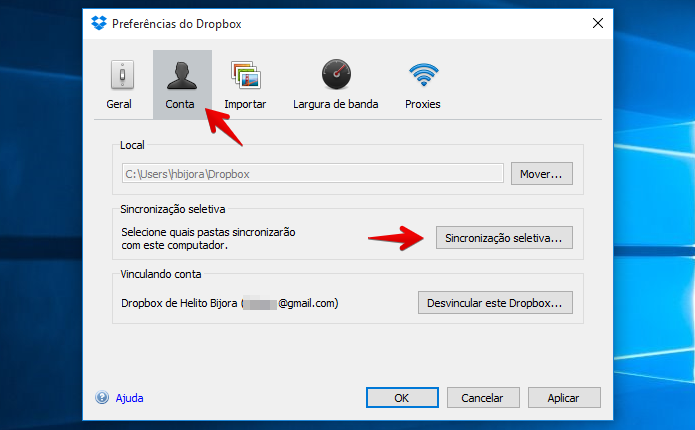Click the 'Sincronização seletiva' group heading
695x430 pixels.
point(172,209)
